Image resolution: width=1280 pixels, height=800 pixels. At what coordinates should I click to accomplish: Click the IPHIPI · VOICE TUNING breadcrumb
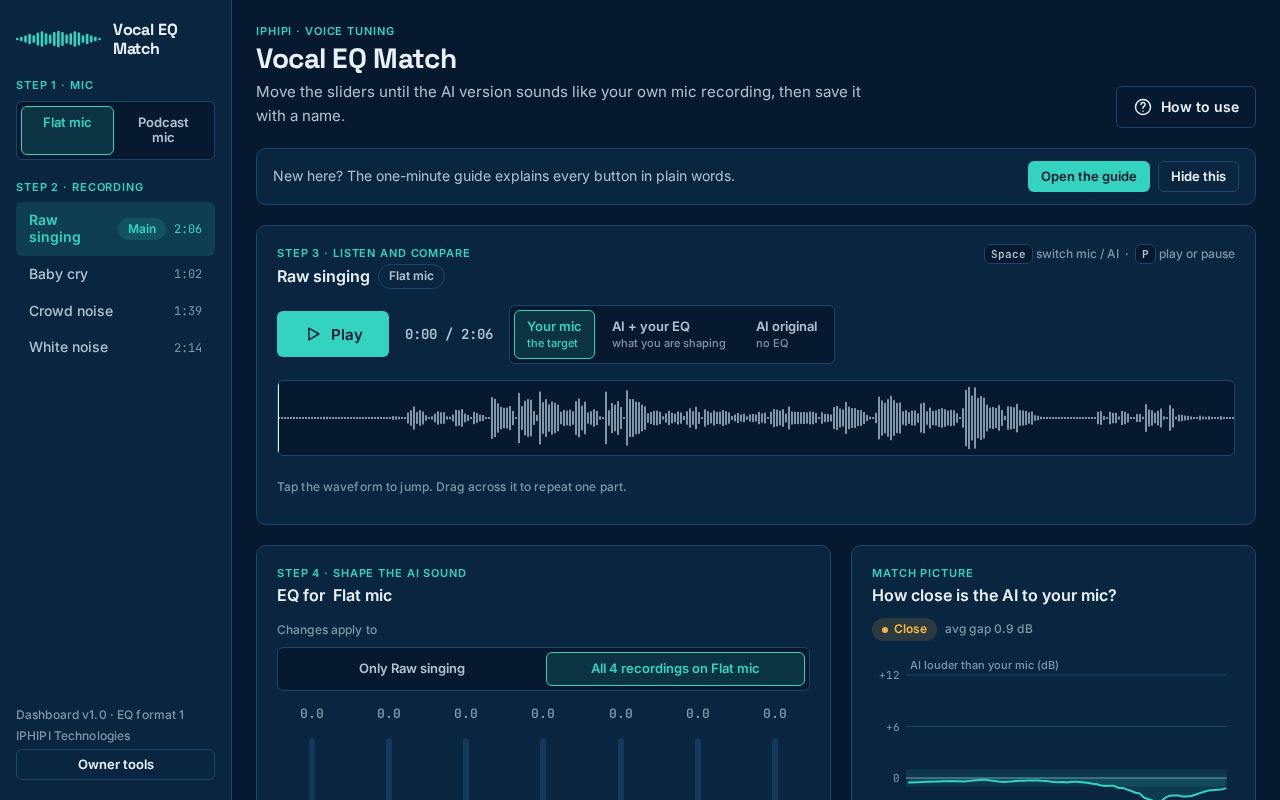click(x=325, y=31)
